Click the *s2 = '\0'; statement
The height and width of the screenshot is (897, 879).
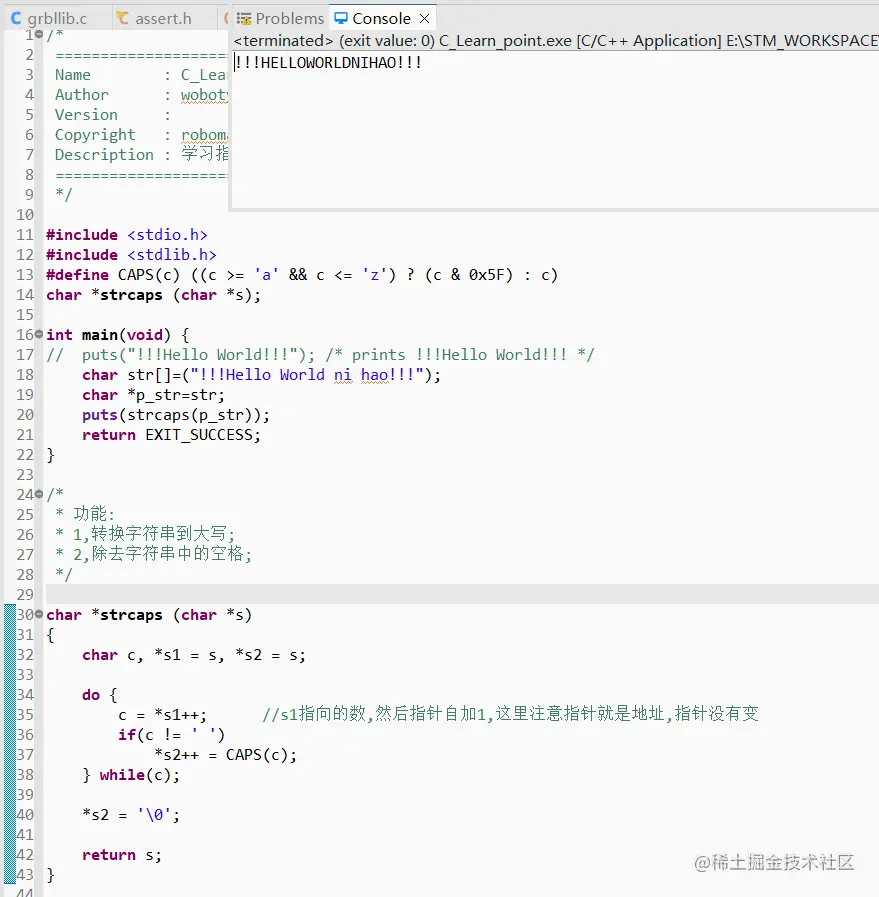[131, 815]
